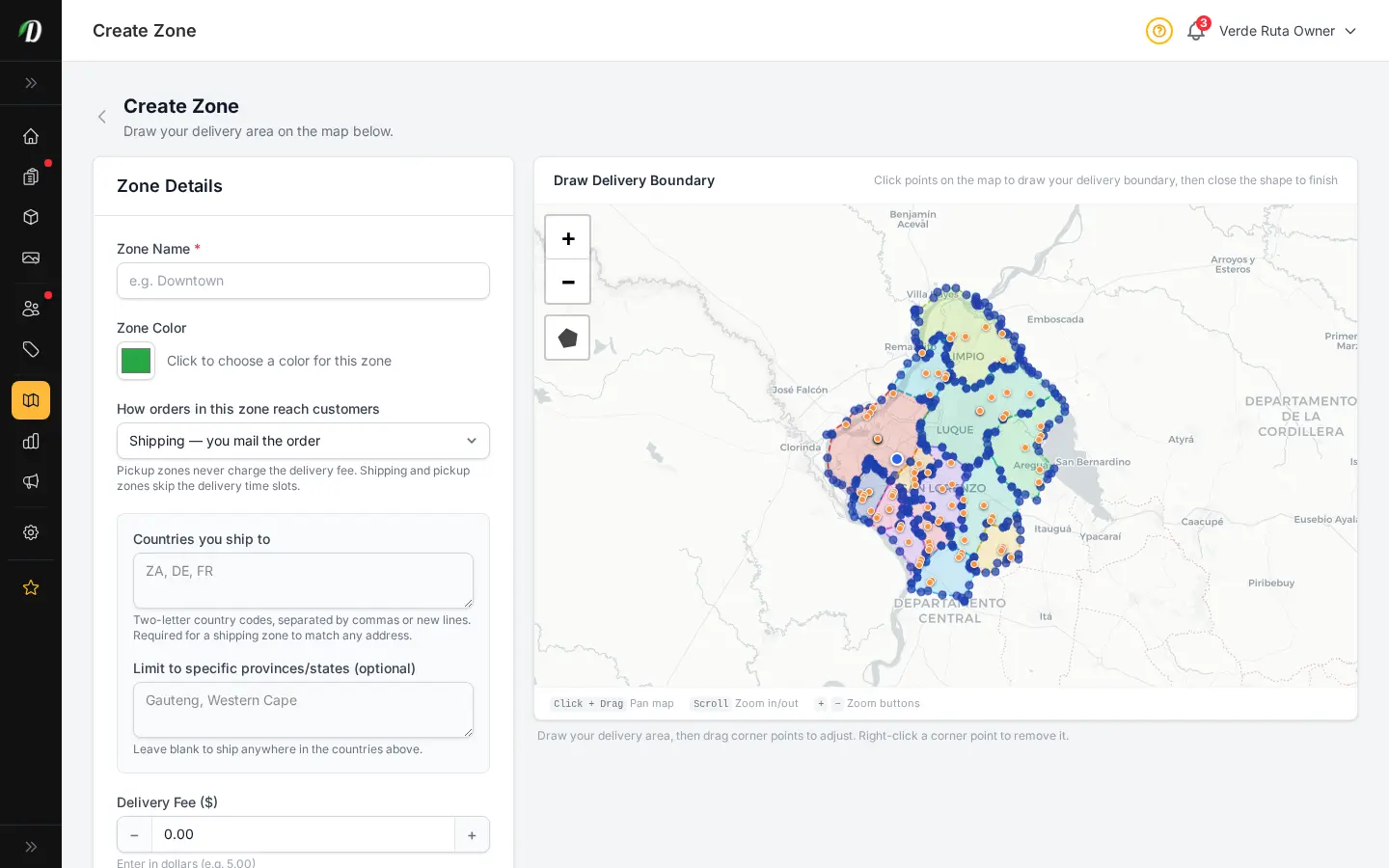Open the Orders clipboard icon
Image resolution: width=1389 pixels, height=868 pixels.
tap(31, 176)
